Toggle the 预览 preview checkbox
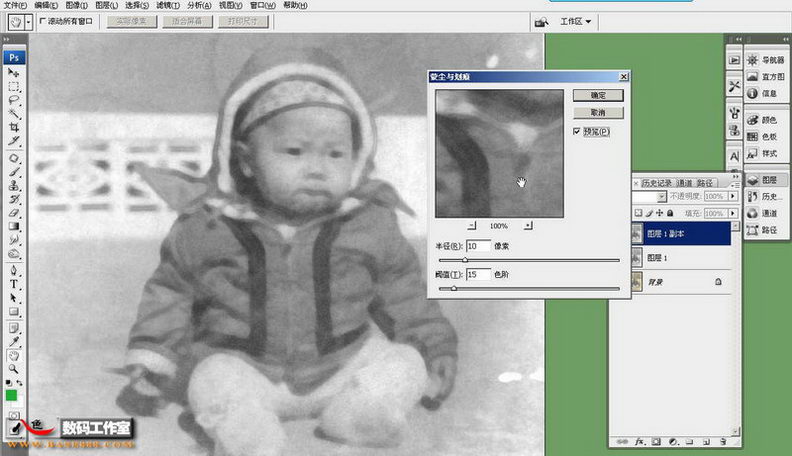This screenshot has width=792, height=456. pos(576,132)
